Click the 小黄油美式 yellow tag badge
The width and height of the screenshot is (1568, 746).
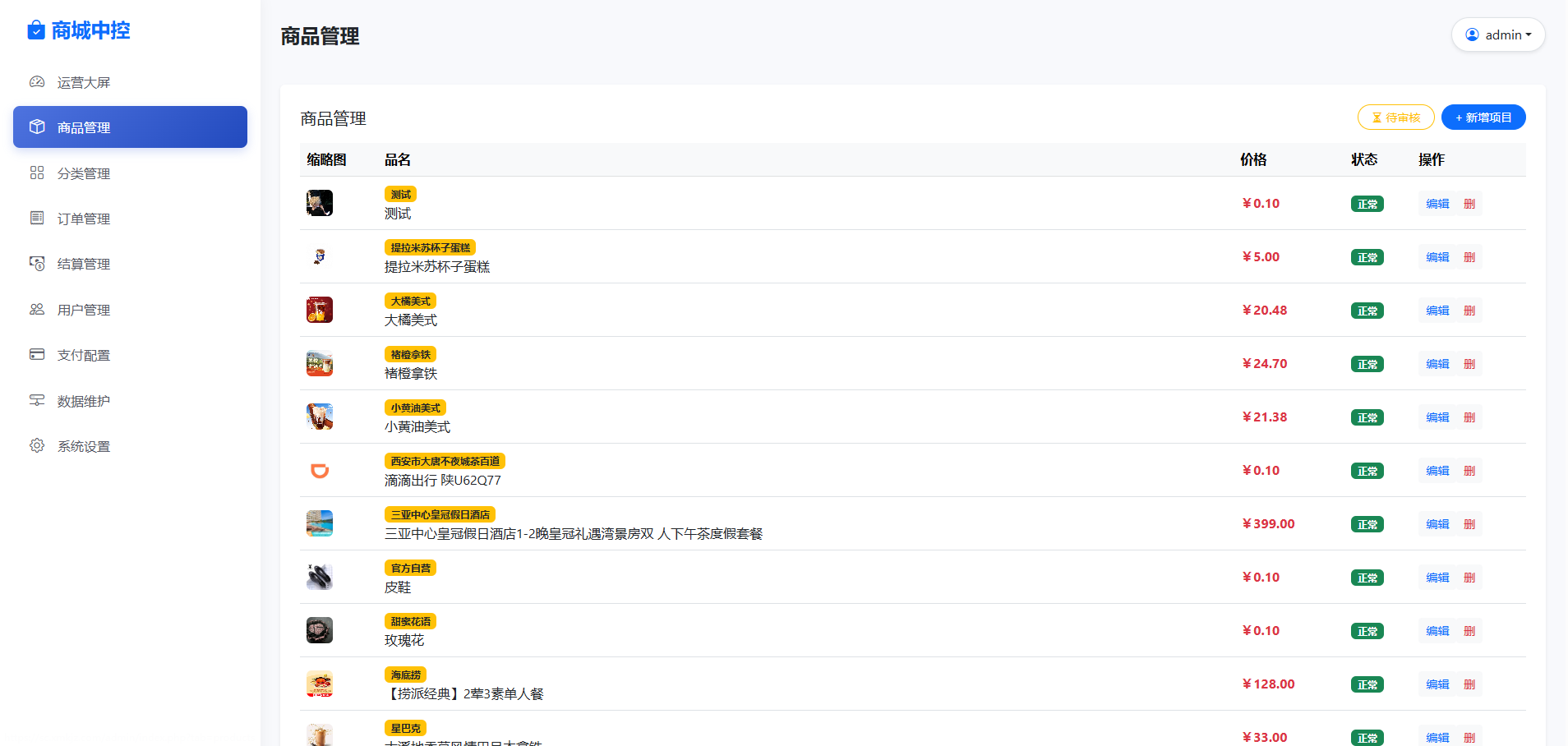click(415, 408)
